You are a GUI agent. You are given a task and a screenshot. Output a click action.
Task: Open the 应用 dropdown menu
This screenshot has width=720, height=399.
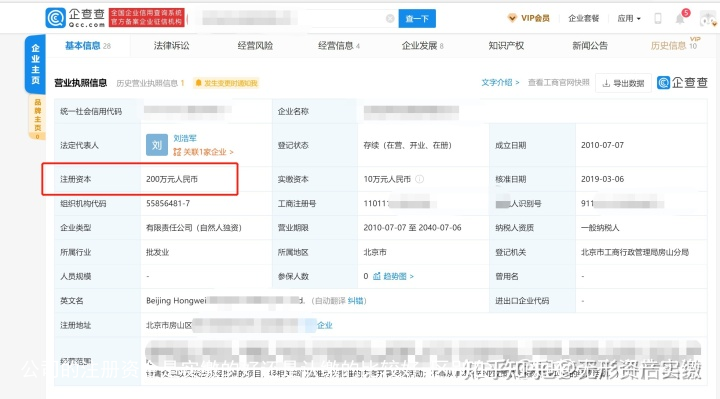click(629, 18)
